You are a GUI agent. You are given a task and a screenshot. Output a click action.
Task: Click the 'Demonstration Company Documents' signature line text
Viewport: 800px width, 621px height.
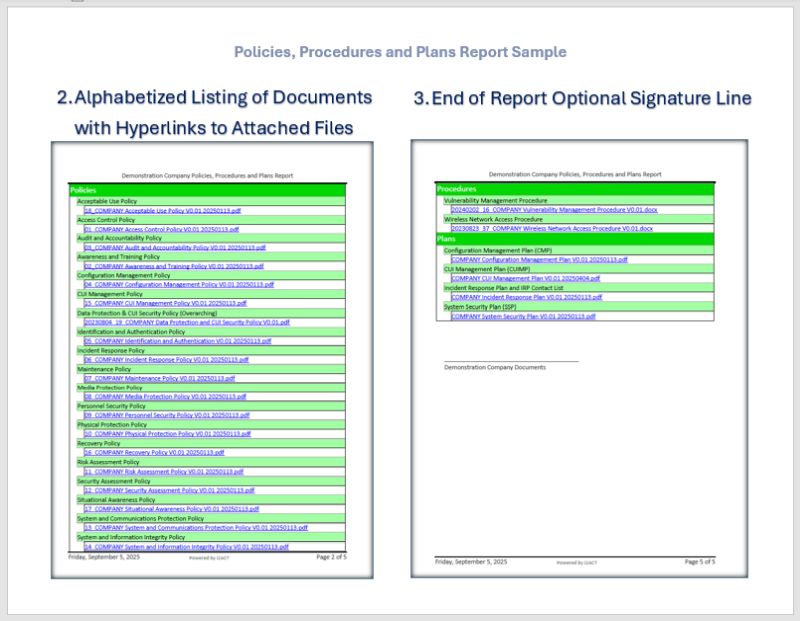[x=495, y=367]
